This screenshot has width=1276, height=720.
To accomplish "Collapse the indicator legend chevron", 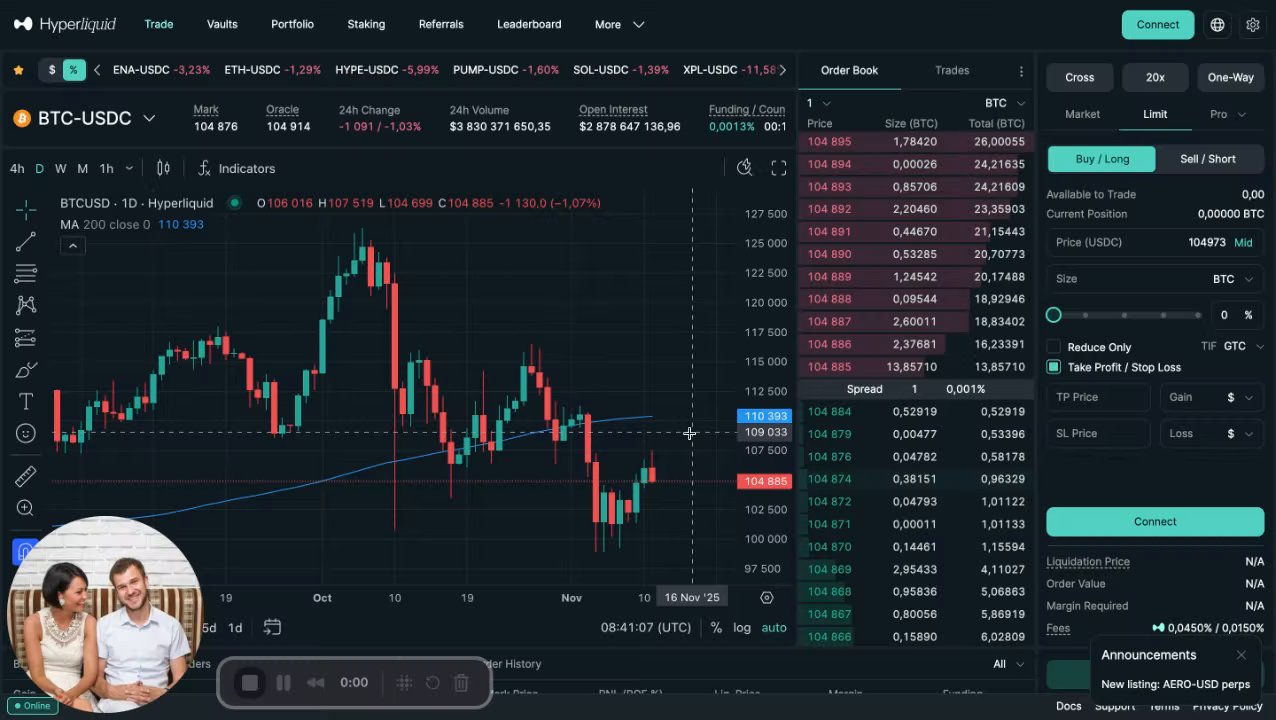I will pyautogui.click(x=72, y=245).
